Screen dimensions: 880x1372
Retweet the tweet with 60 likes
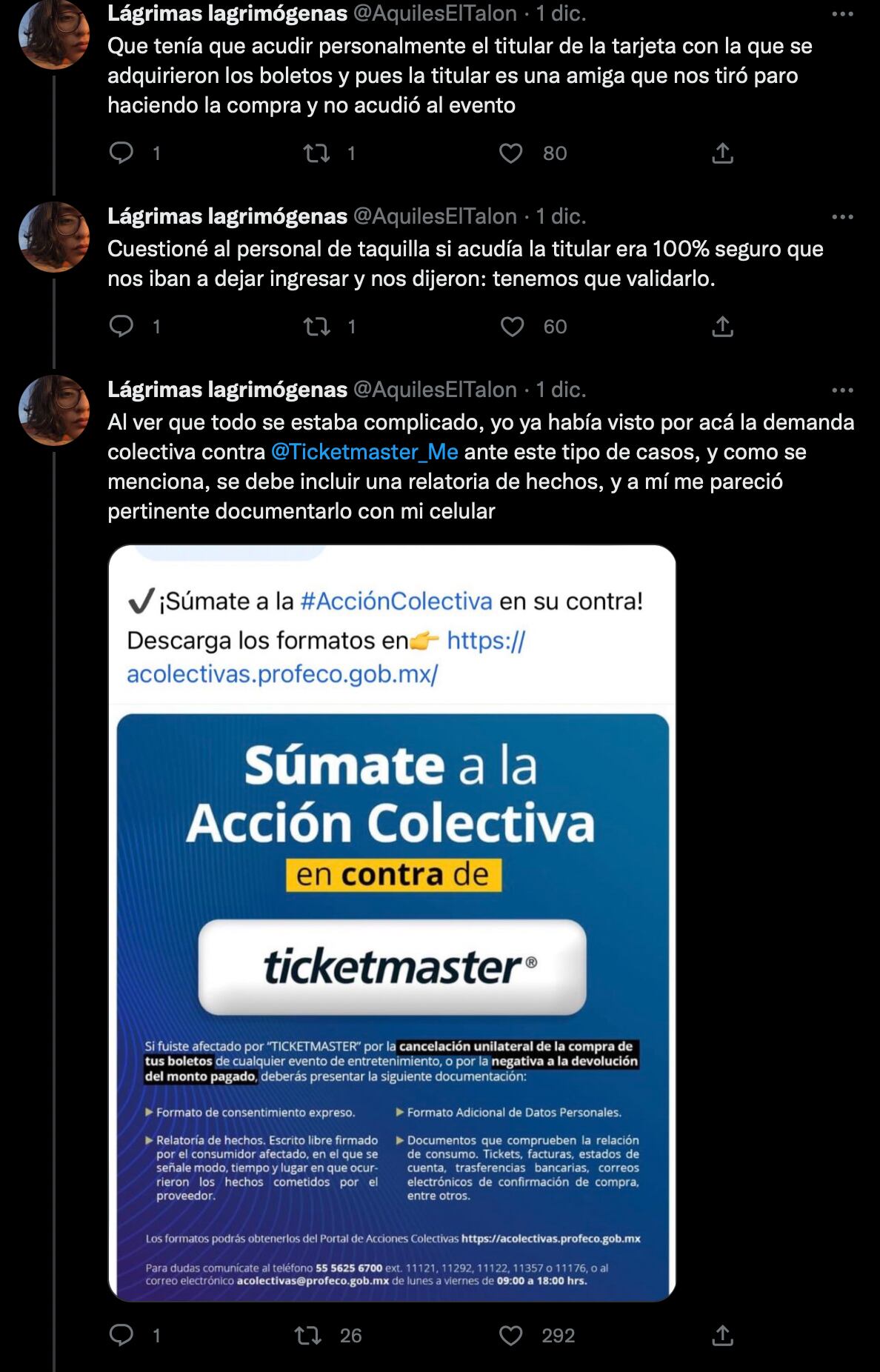[x=317, y=327]
